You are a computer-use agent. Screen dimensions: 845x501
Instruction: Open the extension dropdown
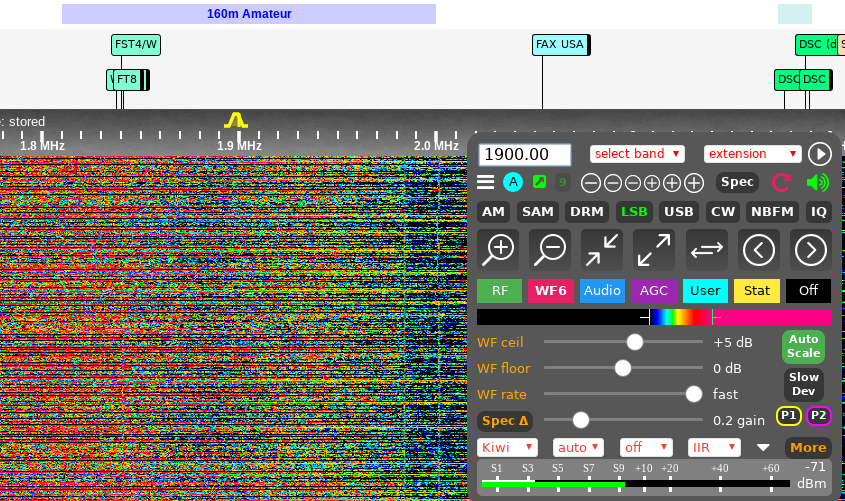(x=752, y=154)
